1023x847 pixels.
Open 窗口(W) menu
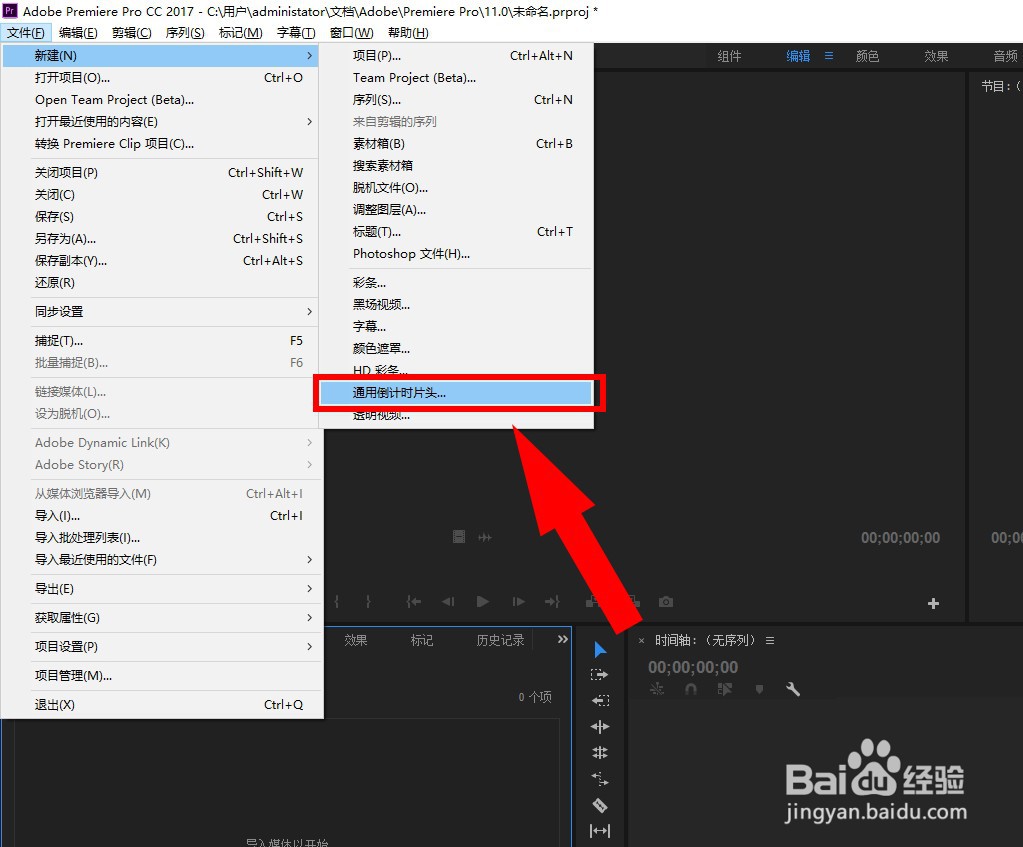pos(351,33)
